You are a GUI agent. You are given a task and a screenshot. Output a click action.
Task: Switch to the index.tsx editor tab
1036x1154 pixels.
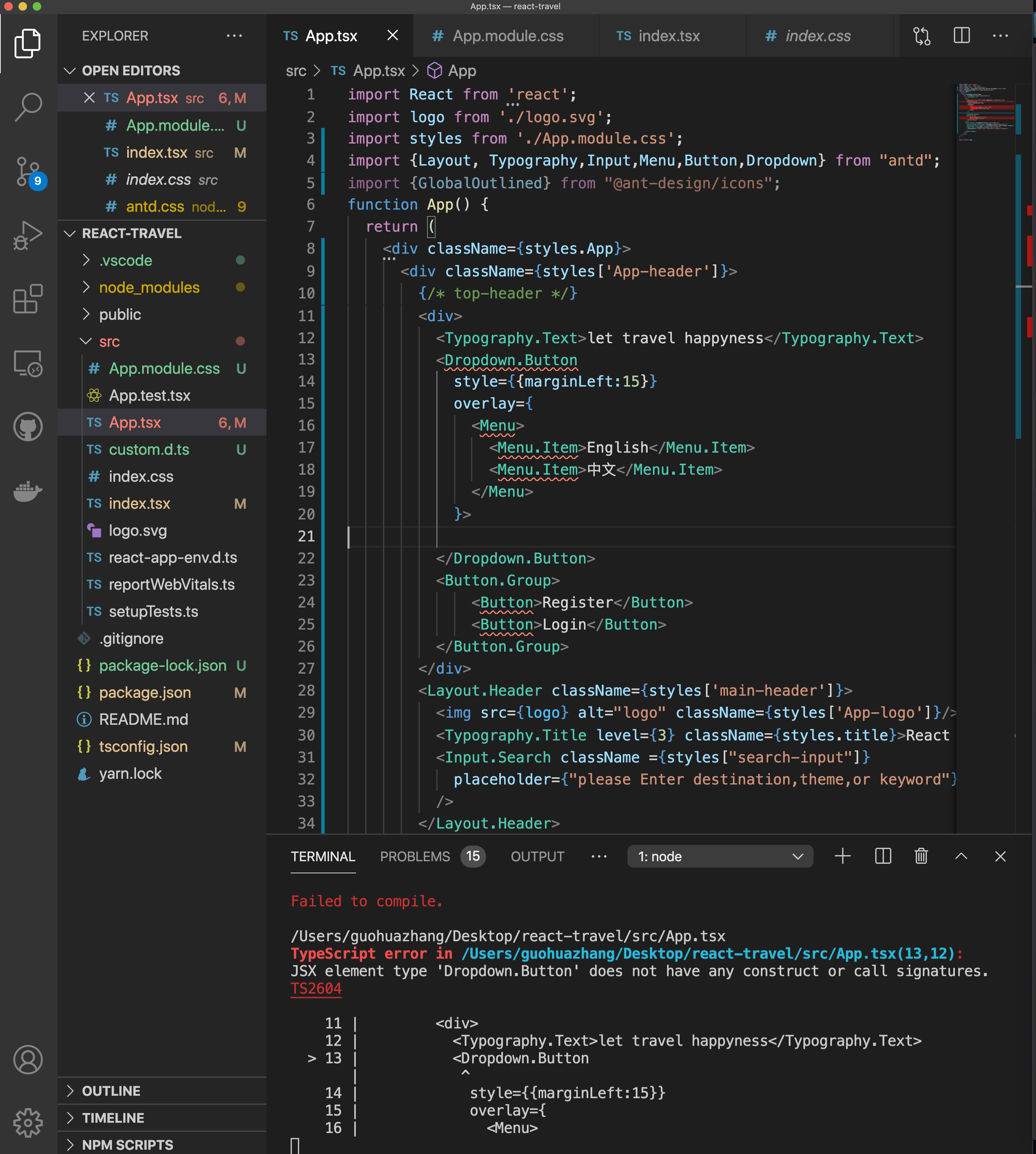672,36
